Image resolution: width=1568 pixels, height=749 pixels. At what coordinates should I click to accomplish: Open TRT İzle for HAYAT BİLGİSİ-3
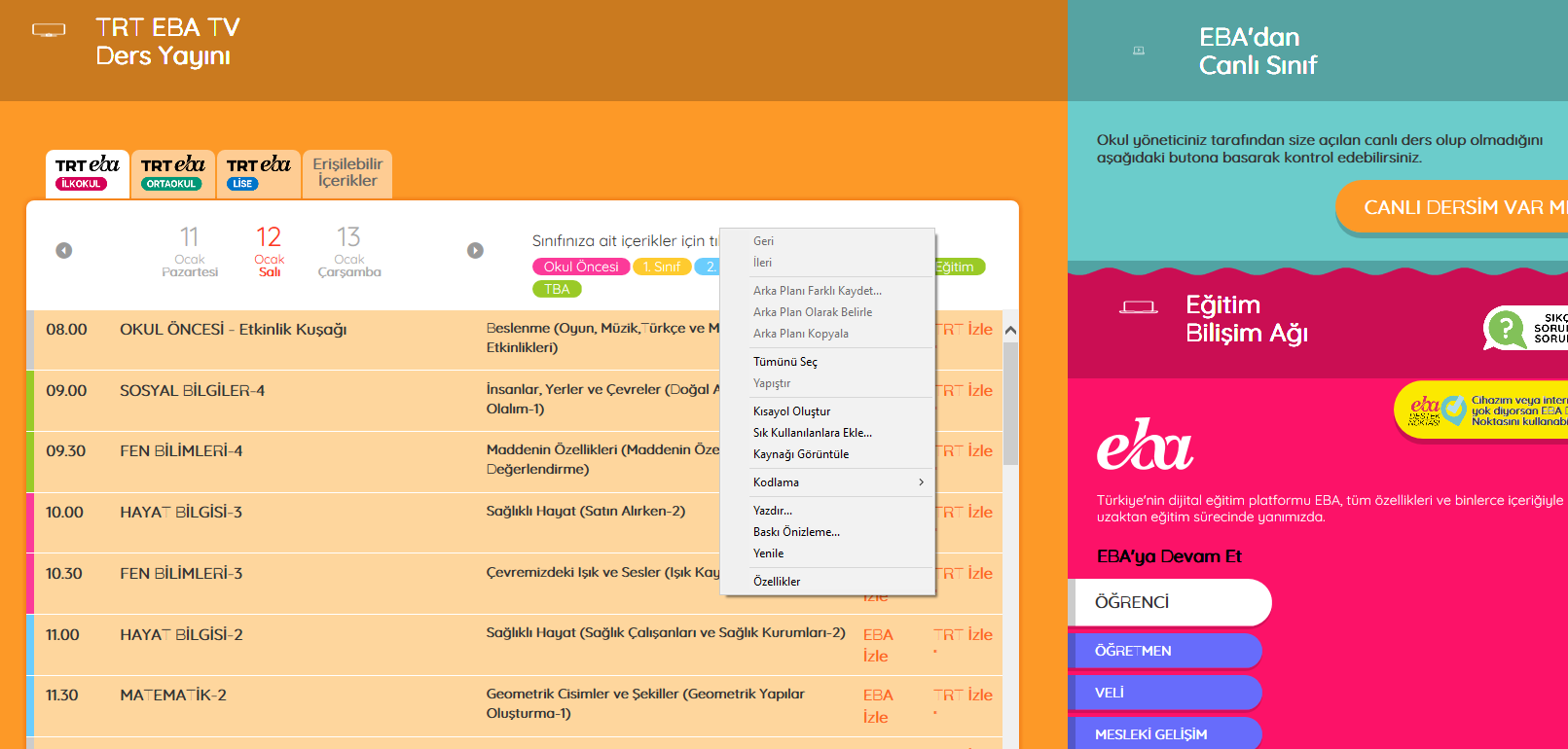point(965,513)
